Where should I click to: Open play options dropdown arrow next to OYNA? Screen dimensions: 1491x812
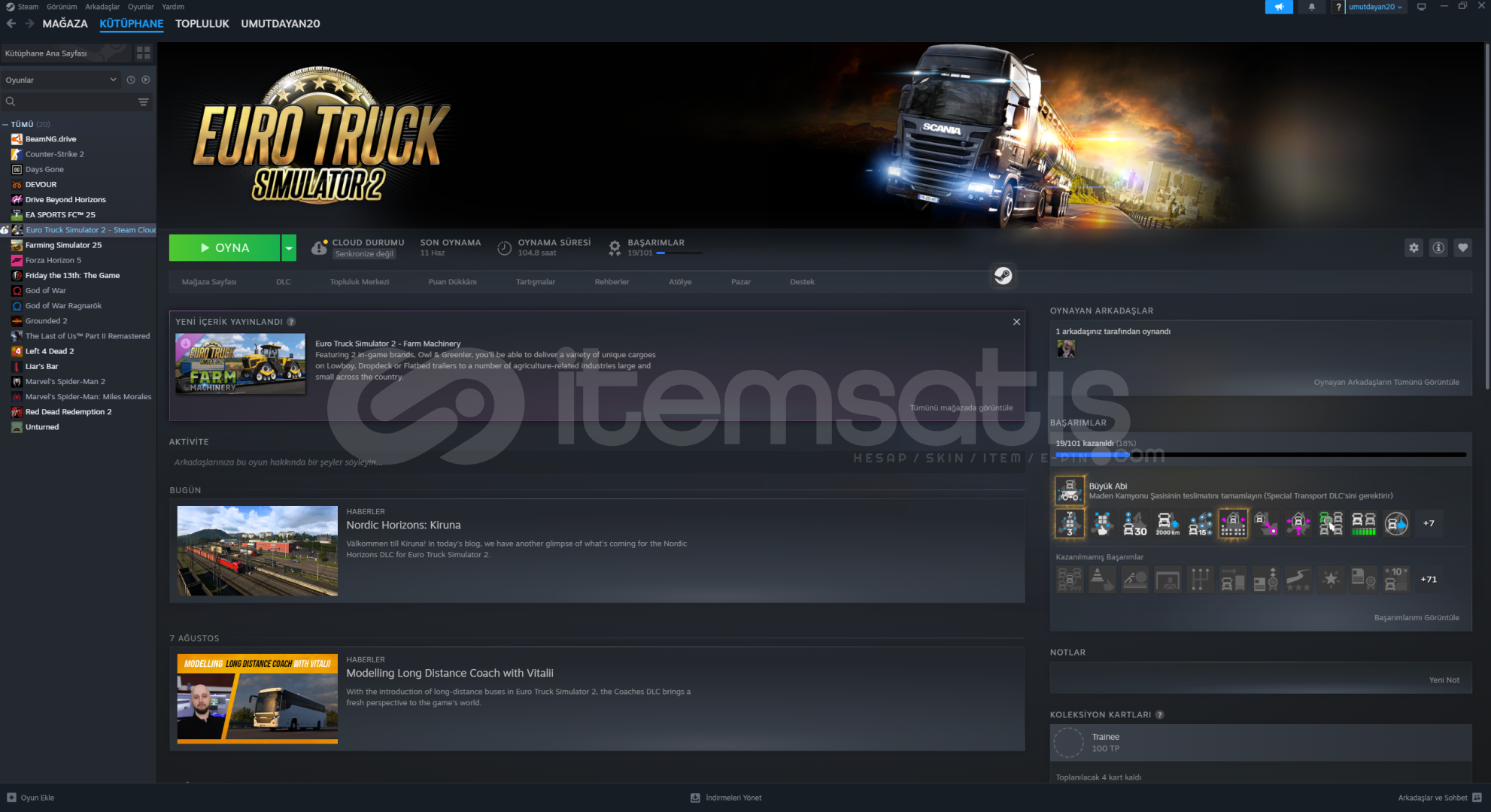(x=289, y=248)
